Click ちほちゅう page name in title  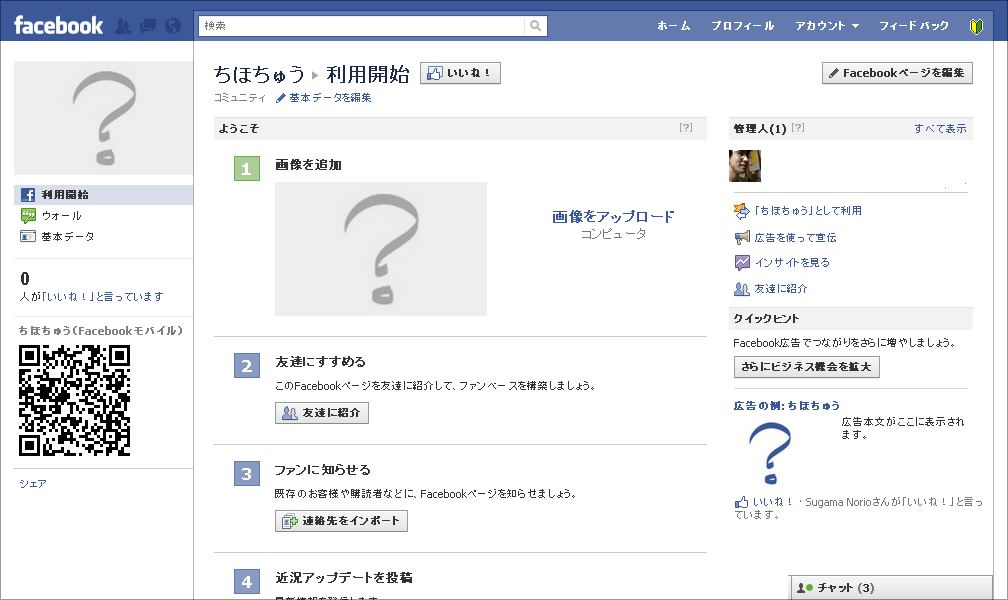[x=259, y=75]
